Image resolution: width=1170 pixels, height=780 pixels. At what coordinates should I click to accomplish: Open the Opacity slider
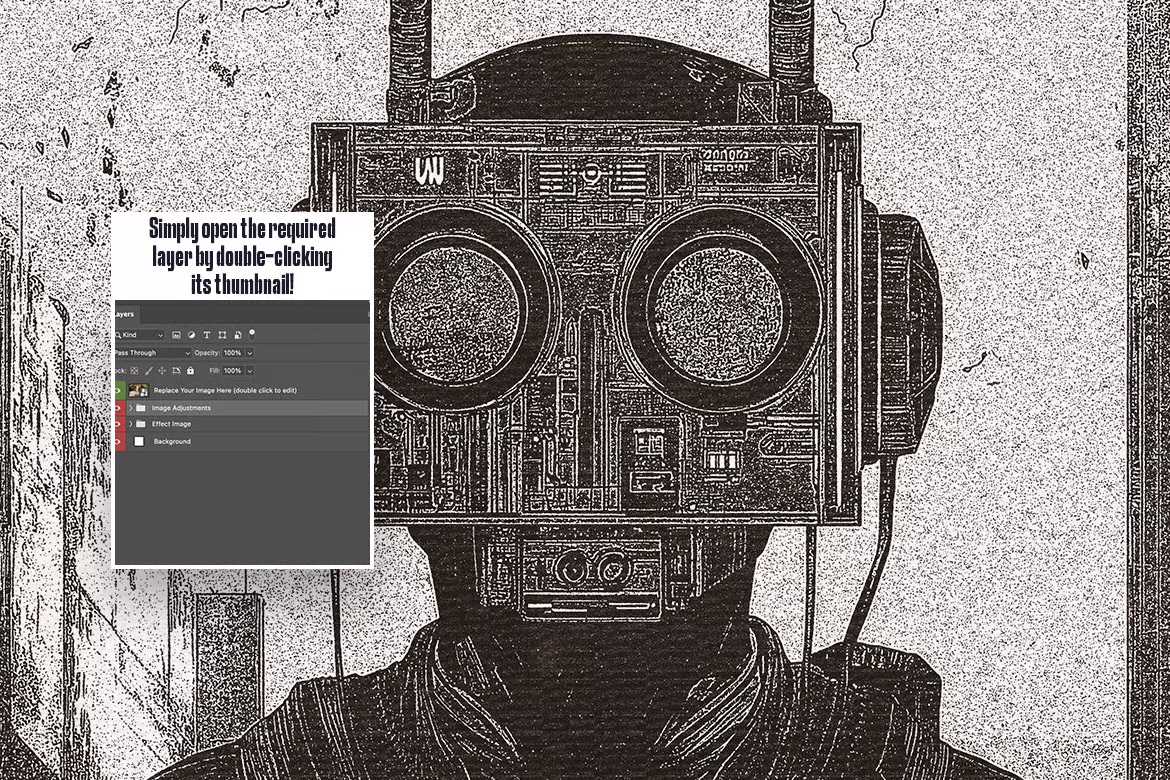248,353
